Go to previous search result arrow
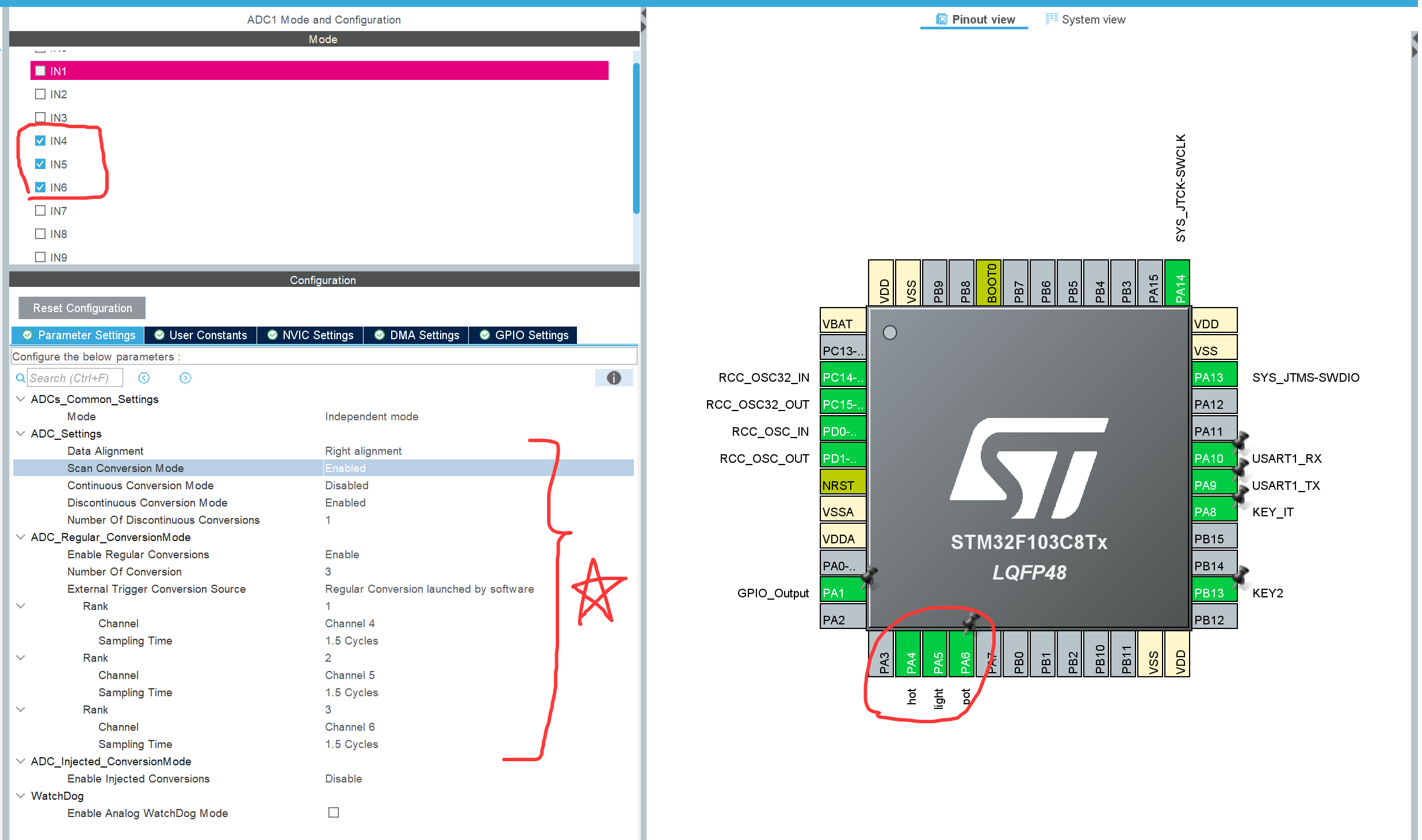Image resolution: width=1422 pixels, height=840 pixels. coord(144,378)
